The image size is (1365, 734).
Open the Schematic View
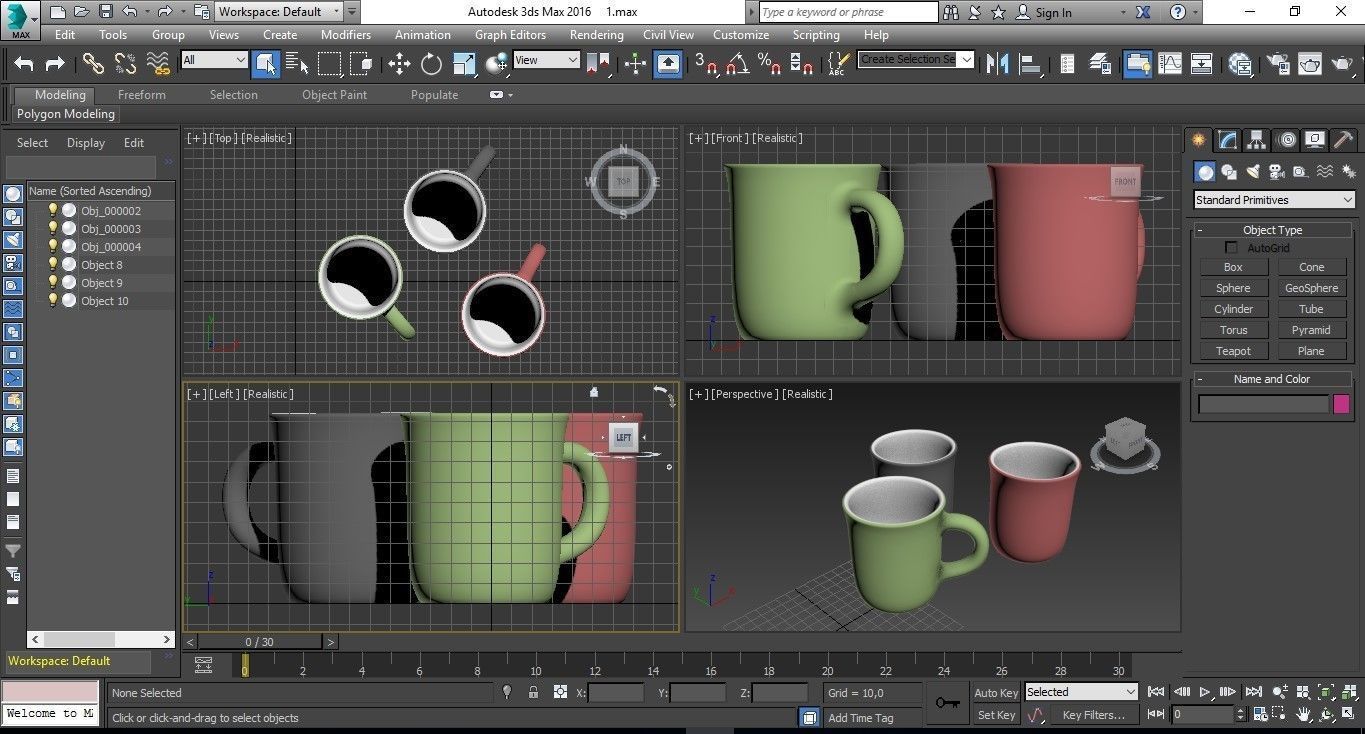1202,64
